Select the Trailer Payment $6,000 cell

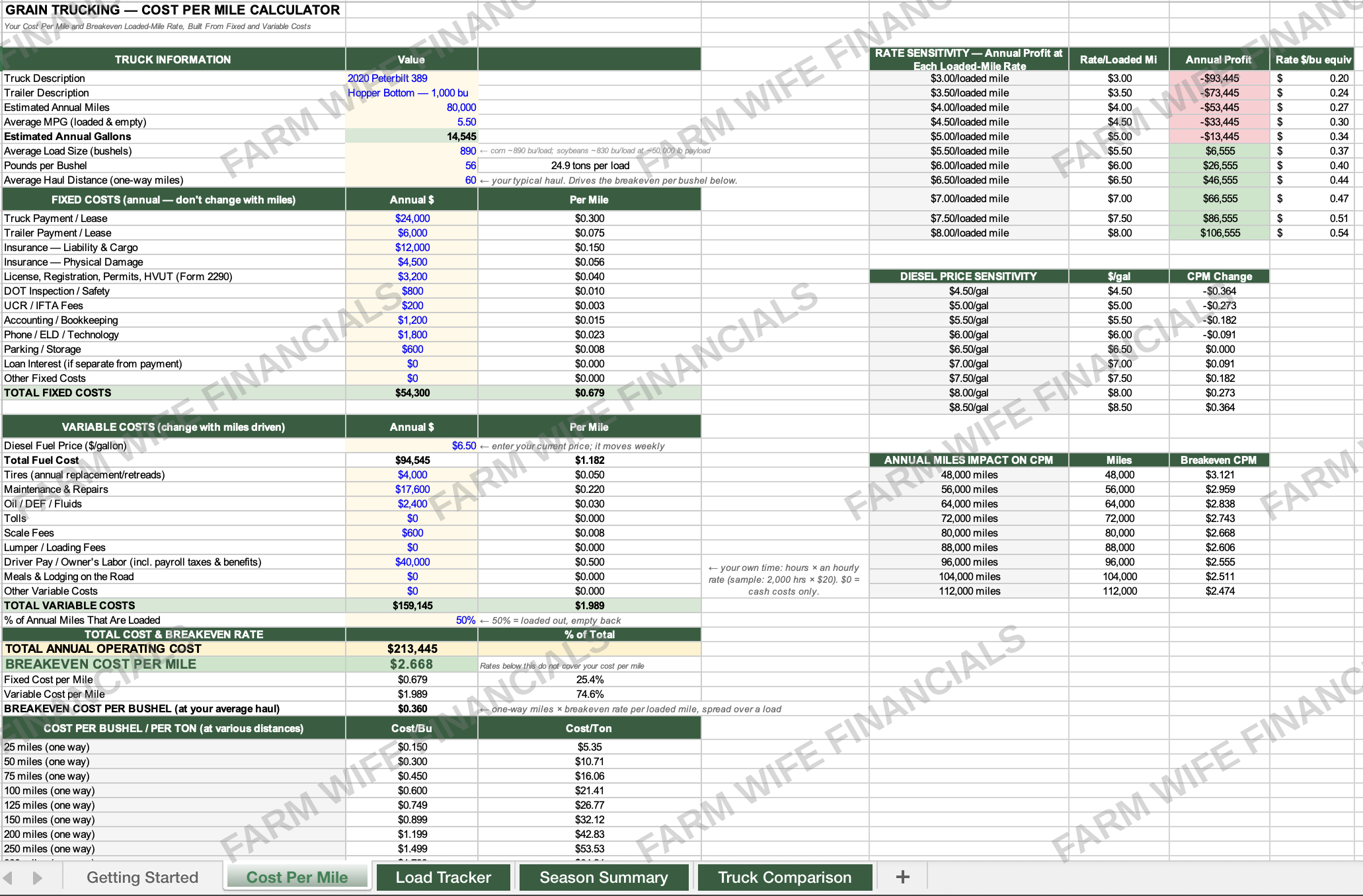(x=411, y=233)
